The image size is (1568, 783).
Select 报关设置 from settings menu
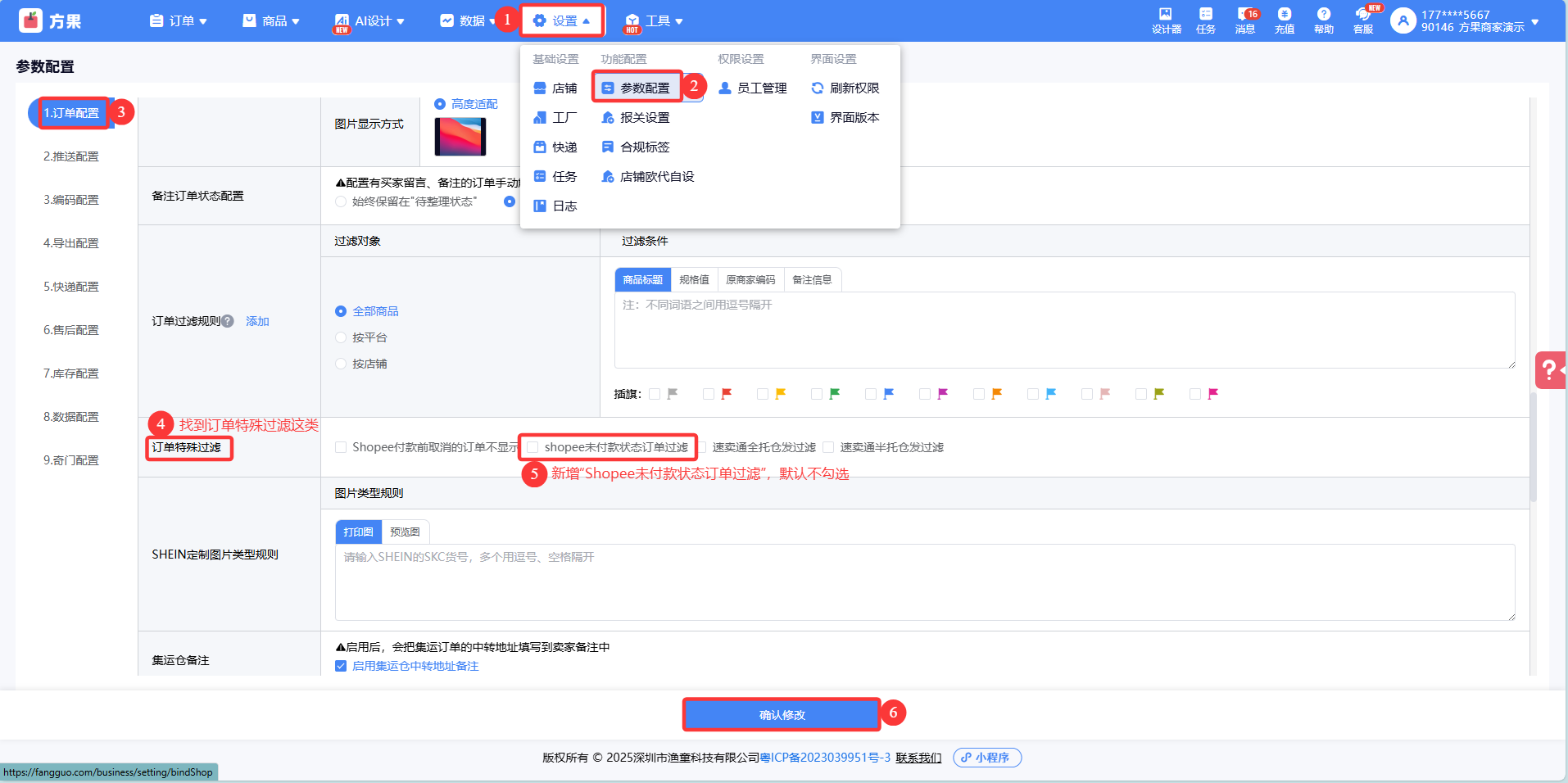click(x=644, y=118)
